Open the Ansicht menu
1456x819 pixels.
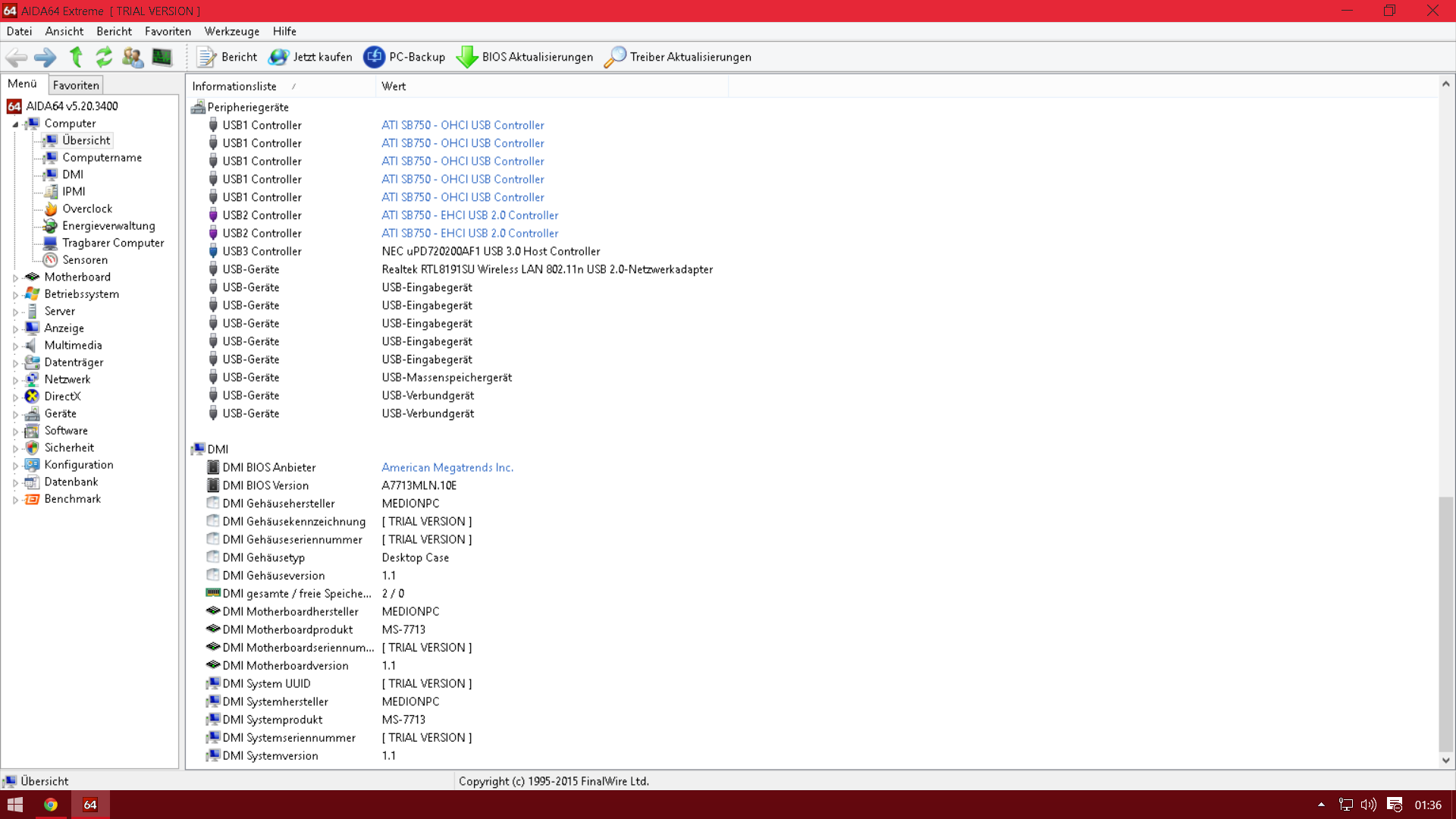click(x=64, y=31)
